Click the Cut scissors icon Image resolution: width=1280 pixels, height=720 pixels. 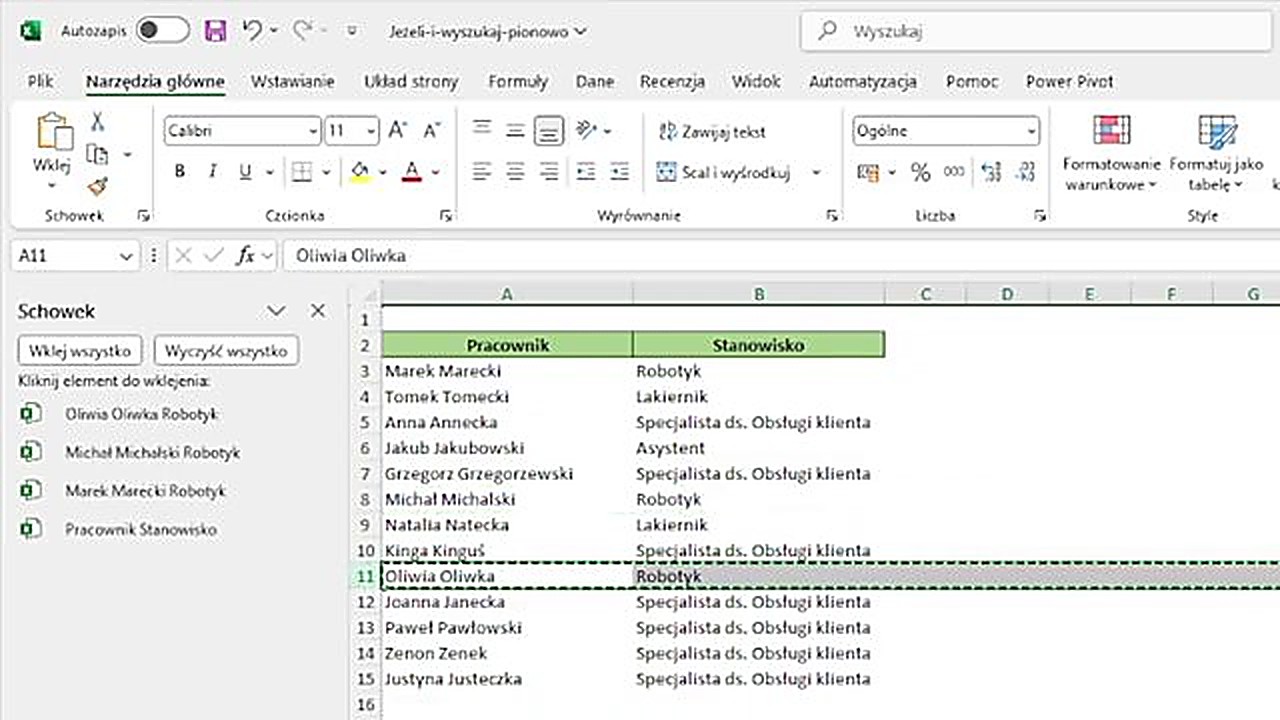97,122
